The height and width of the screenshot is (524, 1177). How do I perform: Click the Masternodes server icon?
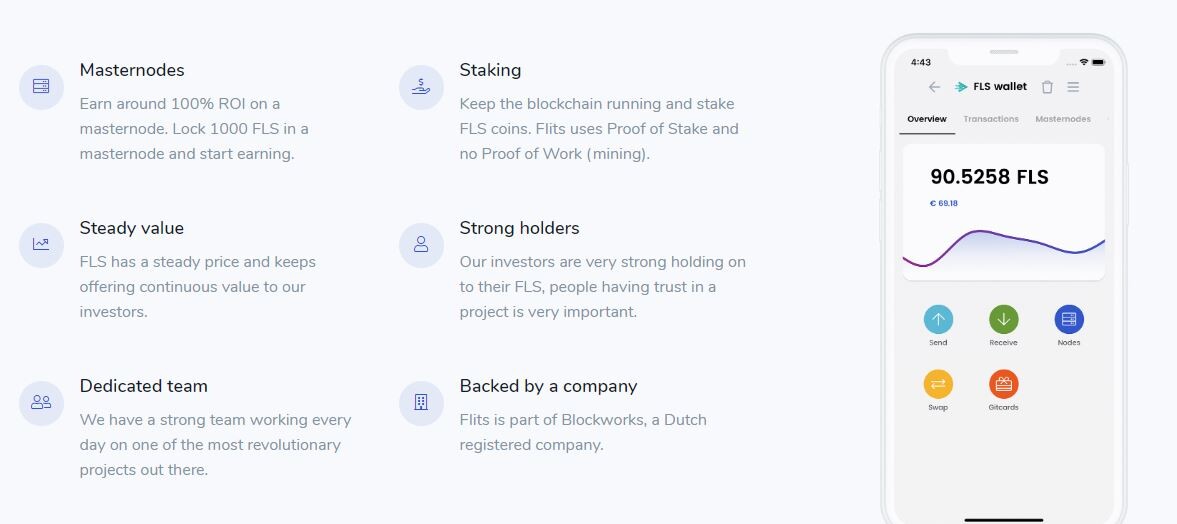pyautogui.click(x=41, y=86)
